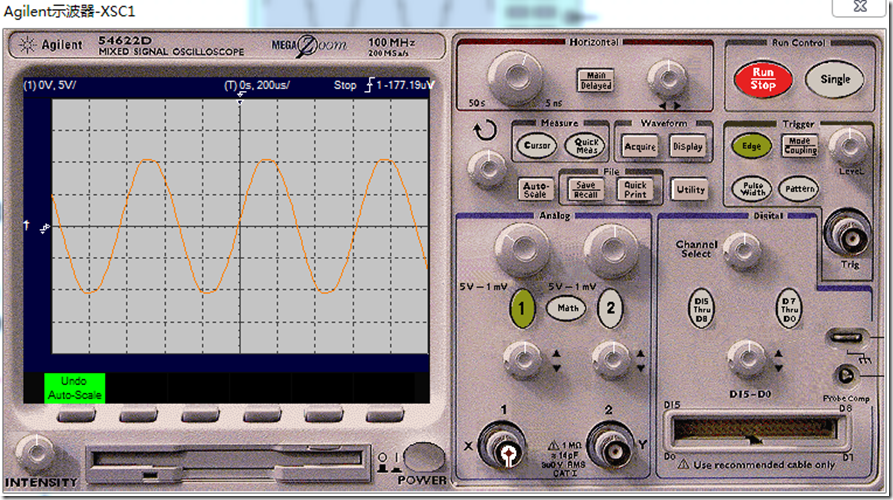Click the INTENSITY knob

coord(35,454)
